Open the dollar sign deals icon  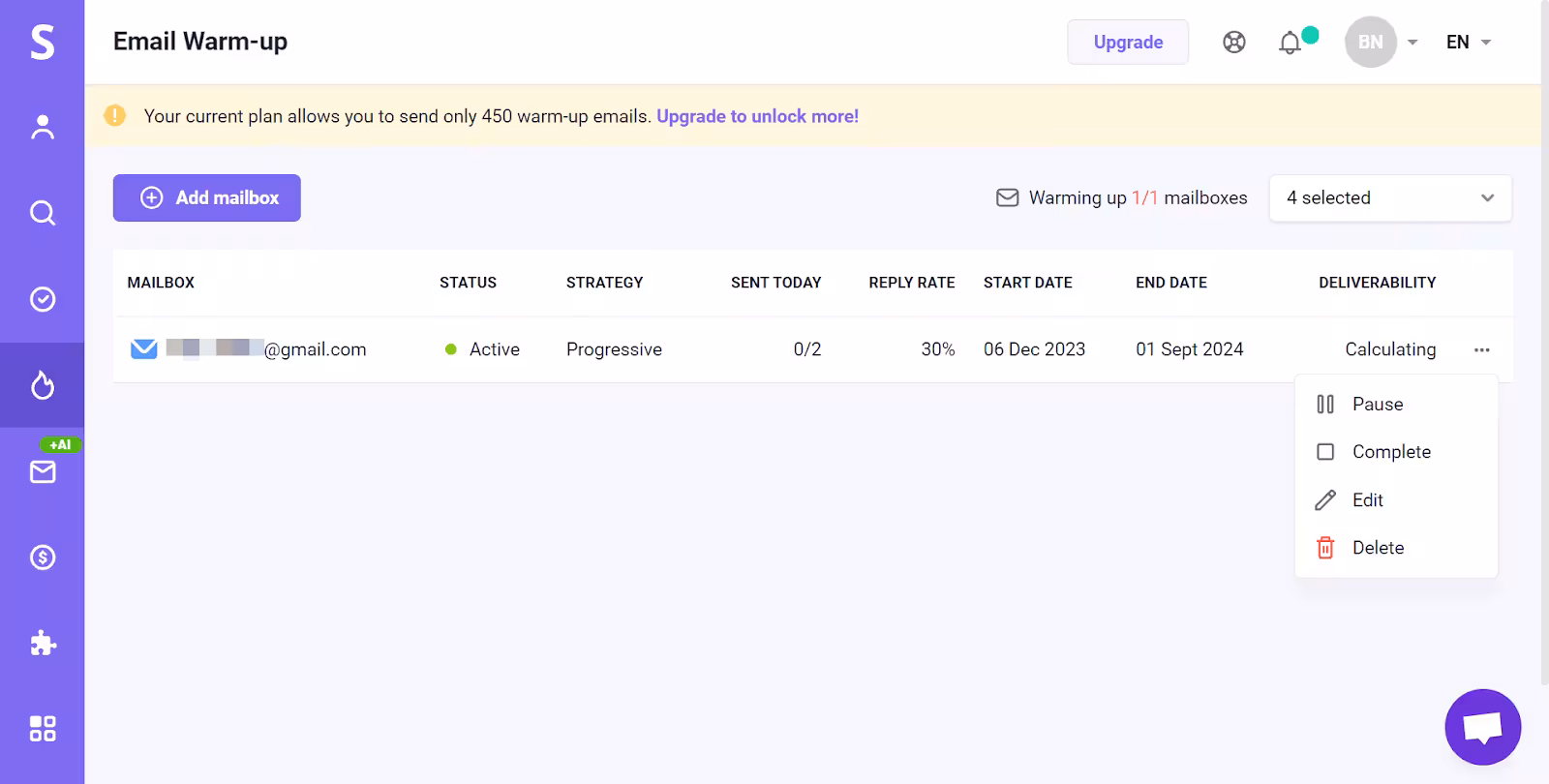point(42,558)
